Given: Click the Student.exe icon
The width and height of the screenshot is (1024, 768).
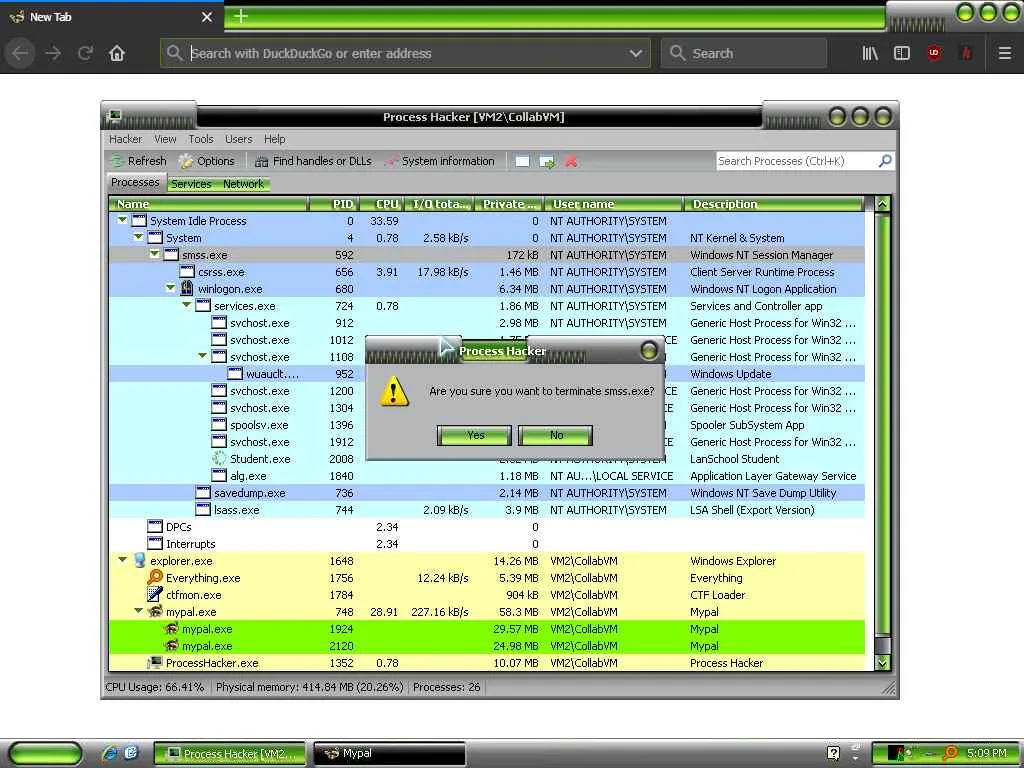Looking at the screenshot, I should click(219, 458).
